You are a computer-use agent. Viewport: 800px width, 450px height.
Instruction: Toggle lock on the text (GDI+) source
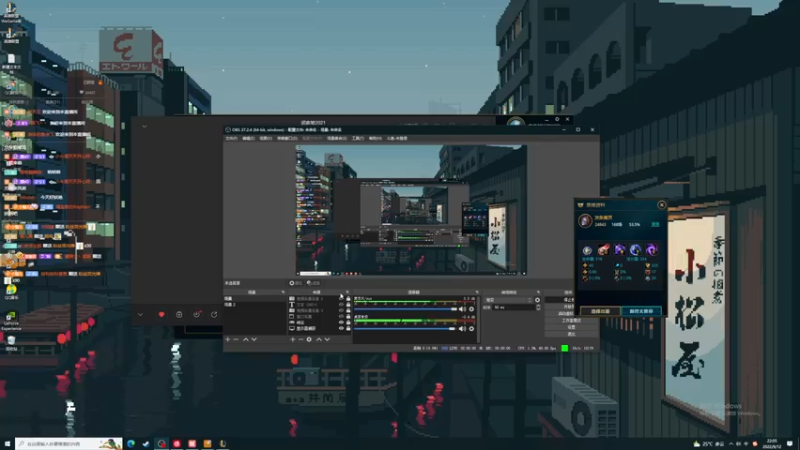tap(348, 305)
